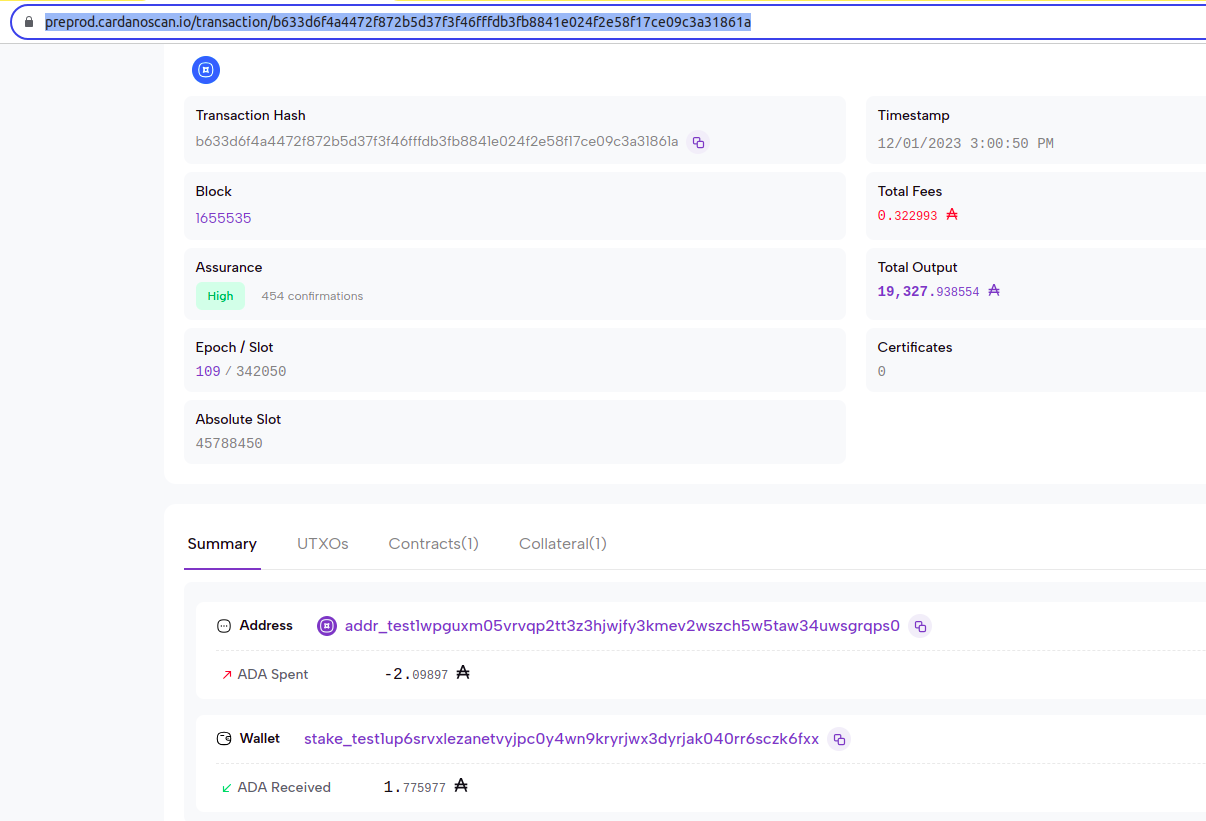Click the transaction hash text

pos(437,142)
